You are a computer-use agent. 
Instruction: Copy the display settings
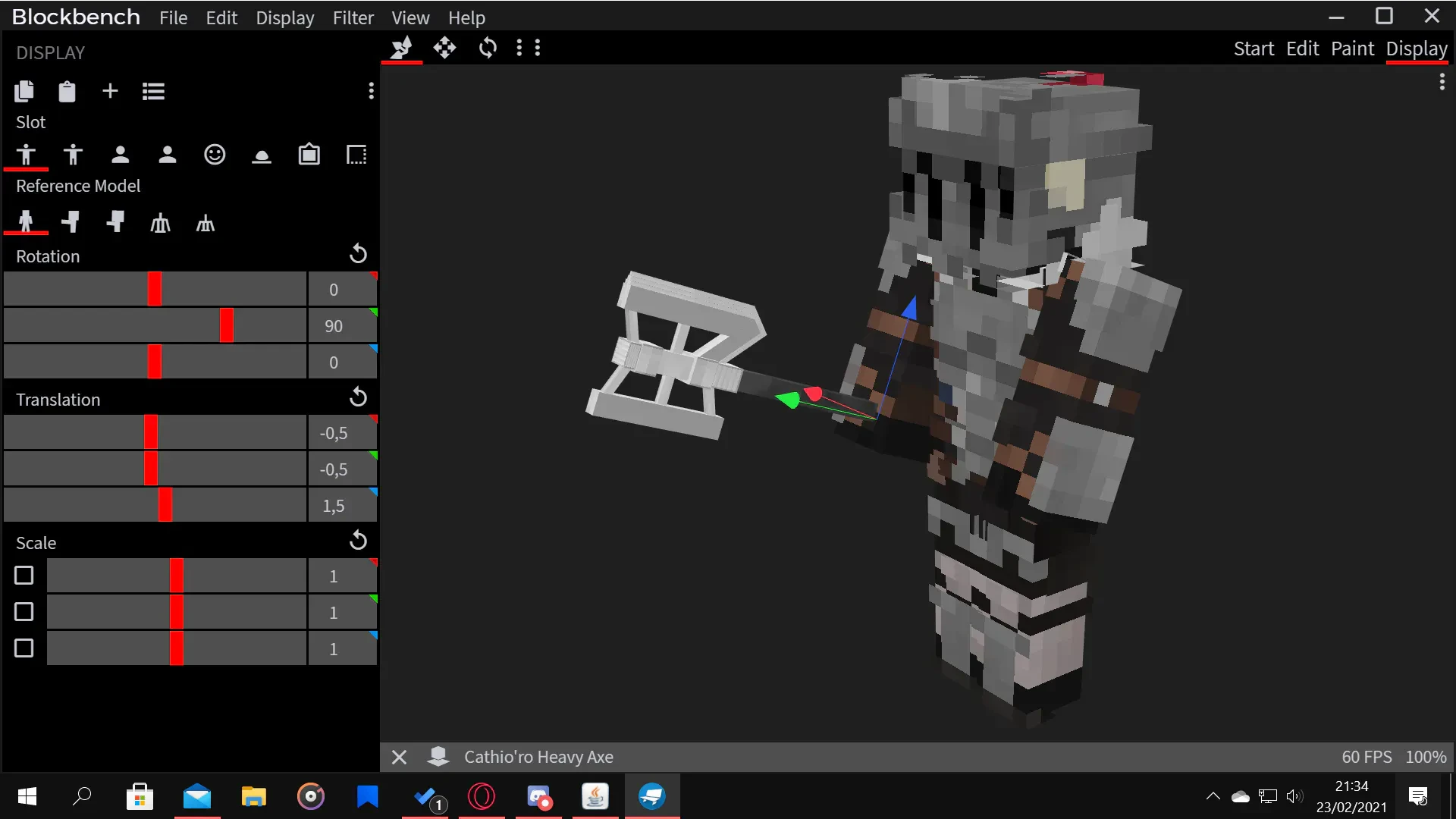tap(24, 91)
